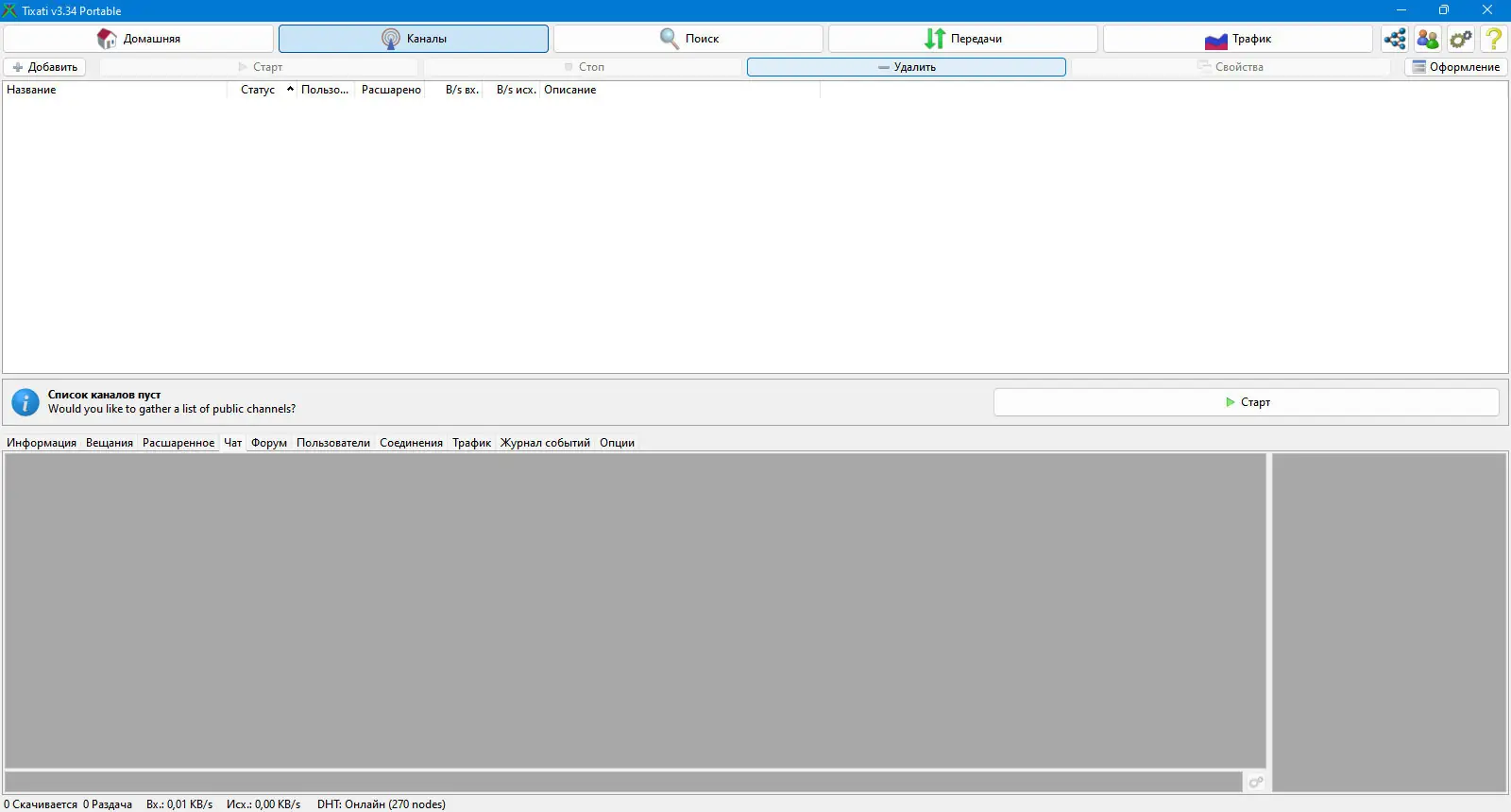This screenshot has width=1511, height=812.
Task: Click the Удалить remove button
Action: [x=907, y=67]
